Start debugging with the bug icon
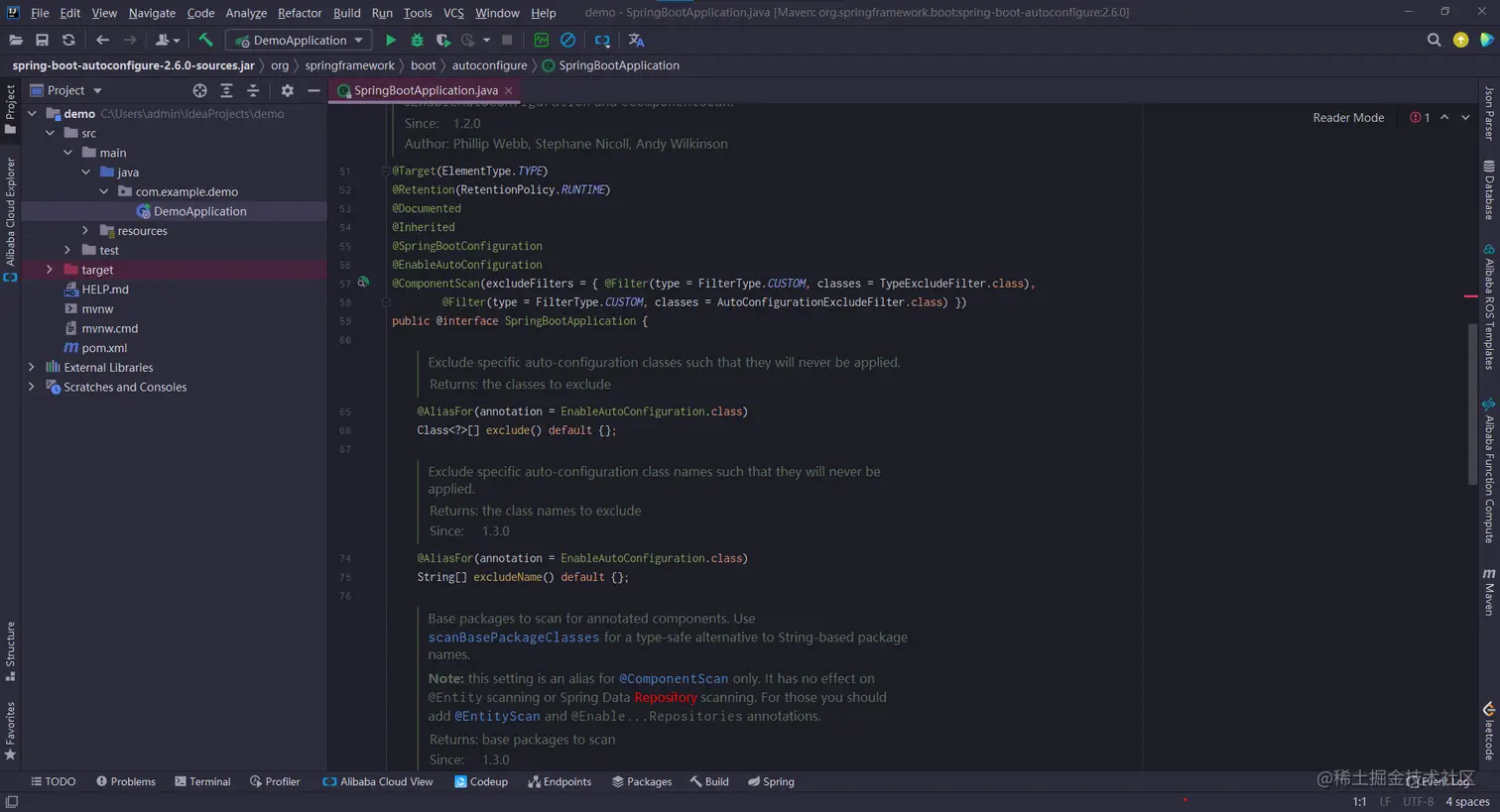The height and width of the screenshot is (812, 1500). (x=417, y=41)
